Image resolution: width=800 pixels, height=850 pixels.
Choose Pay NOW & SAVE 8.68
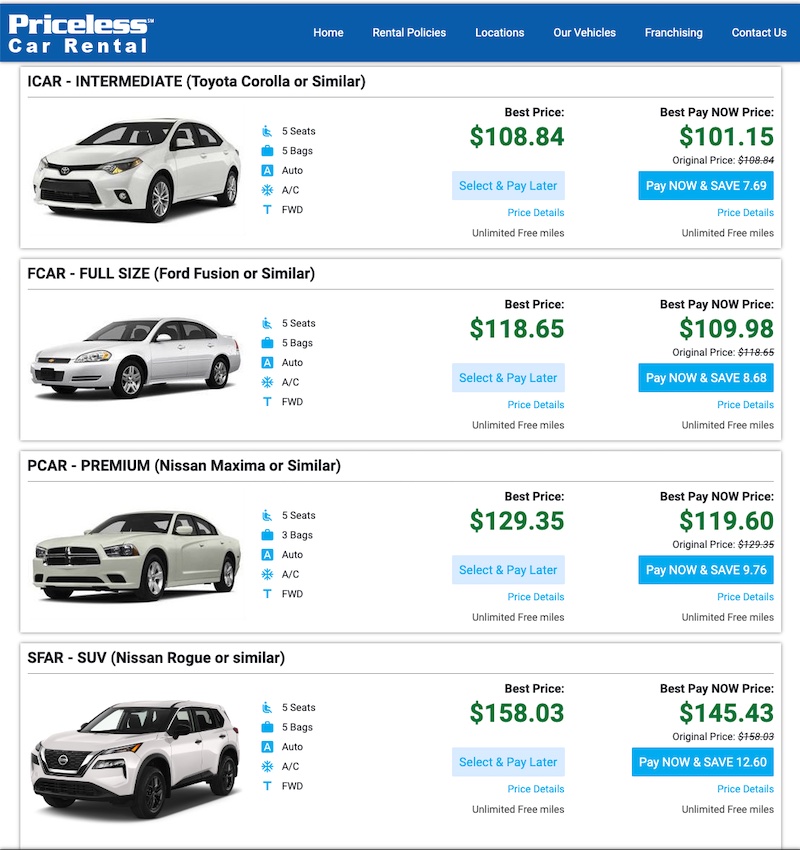click(x=706, y=377)
